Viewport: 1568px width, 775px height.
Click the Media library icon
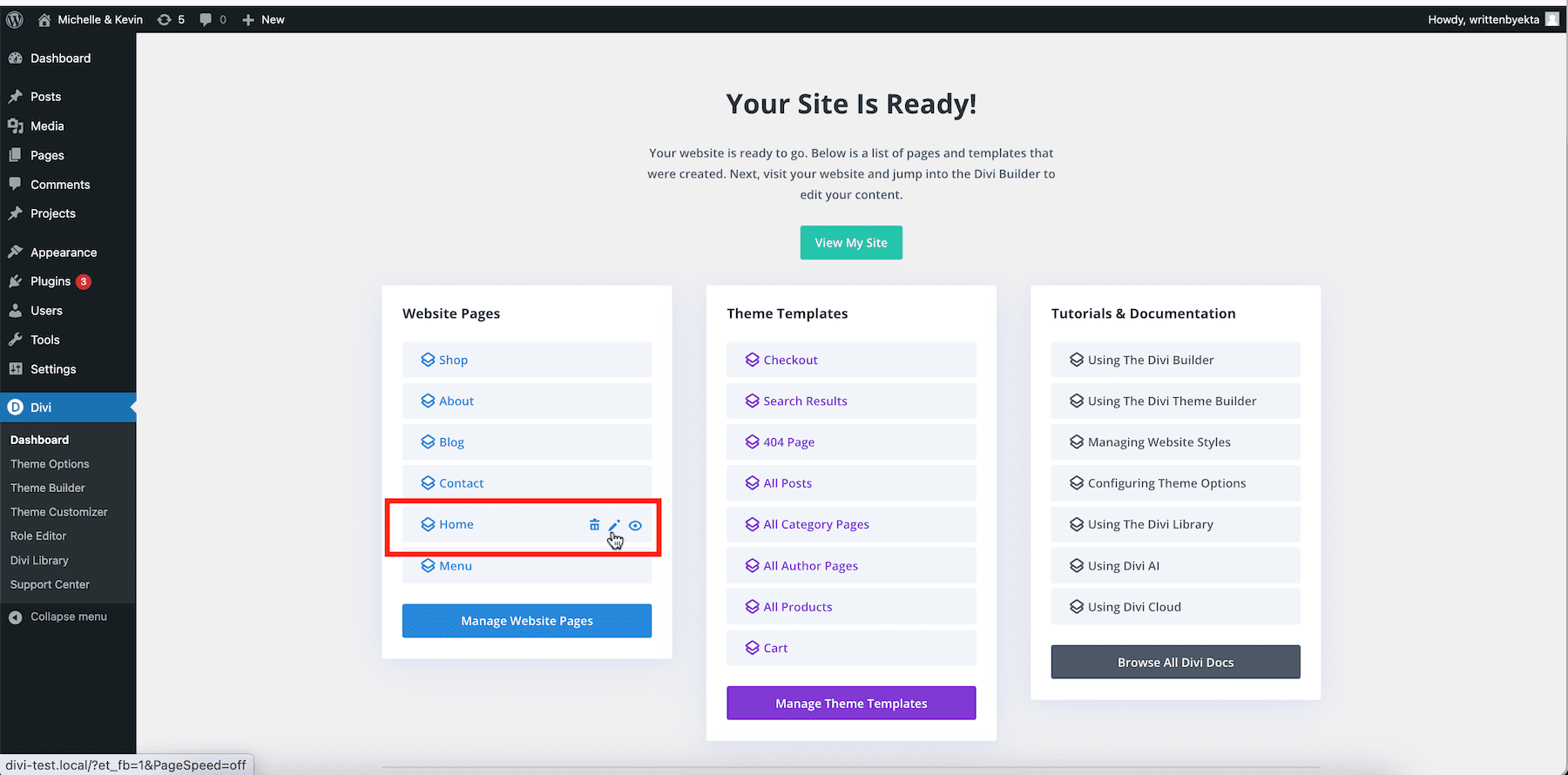coord(16,126)
